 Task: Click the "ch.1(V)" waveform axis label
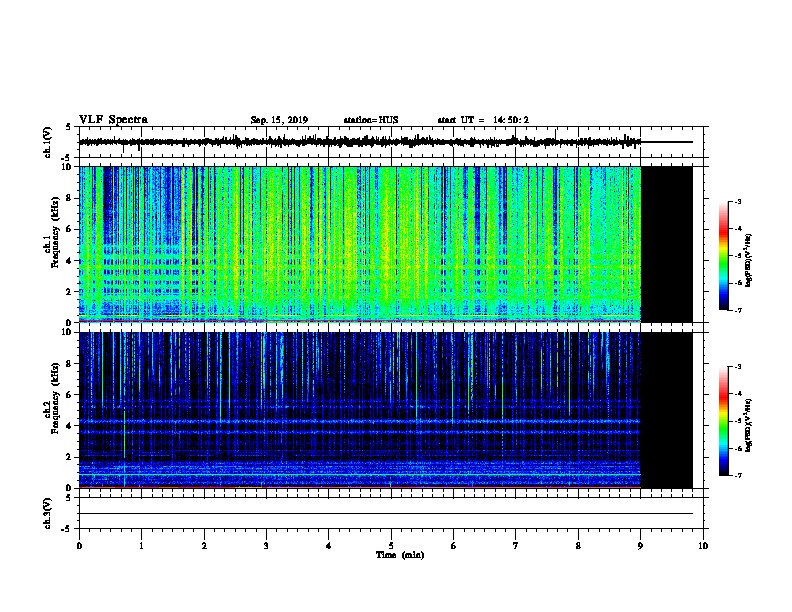[48, 142]
